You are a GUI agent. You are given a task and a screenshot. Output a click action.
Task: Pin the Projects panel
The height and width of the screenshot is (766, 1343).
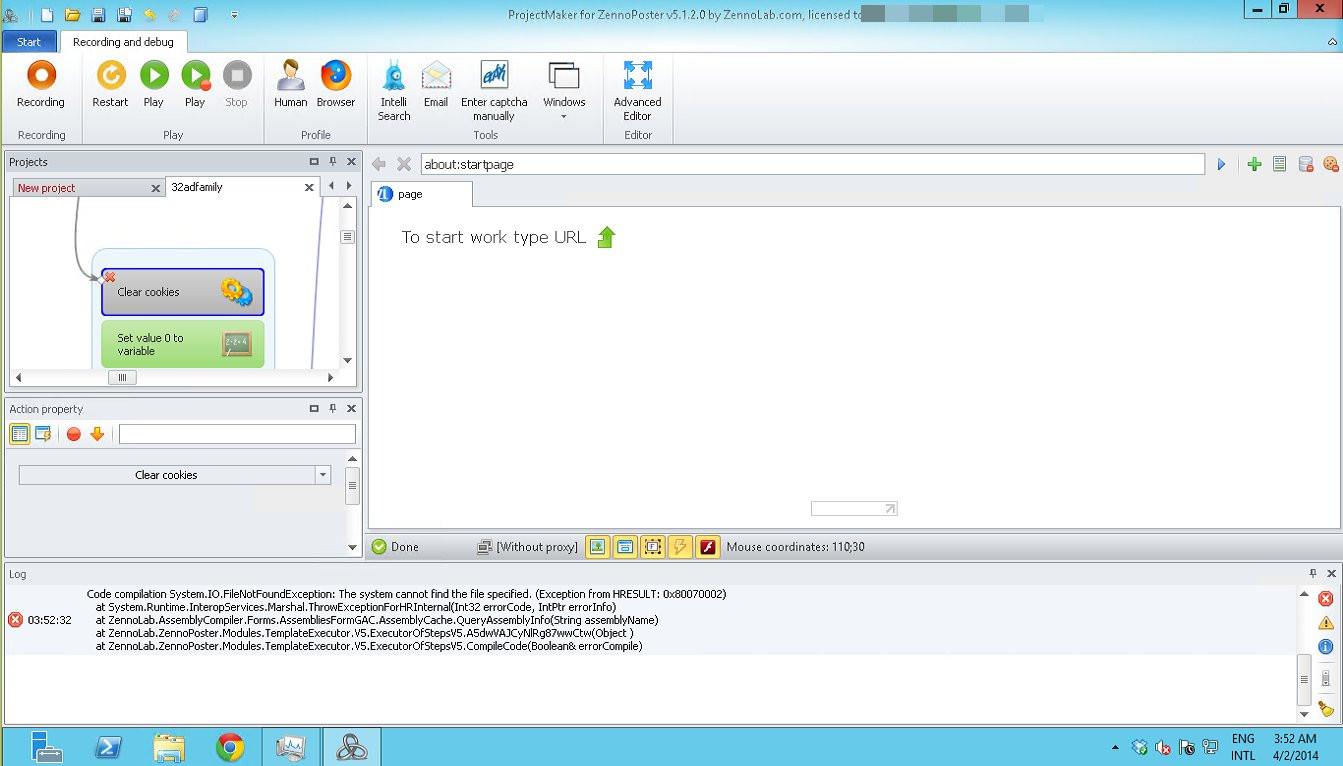[333, 161]
